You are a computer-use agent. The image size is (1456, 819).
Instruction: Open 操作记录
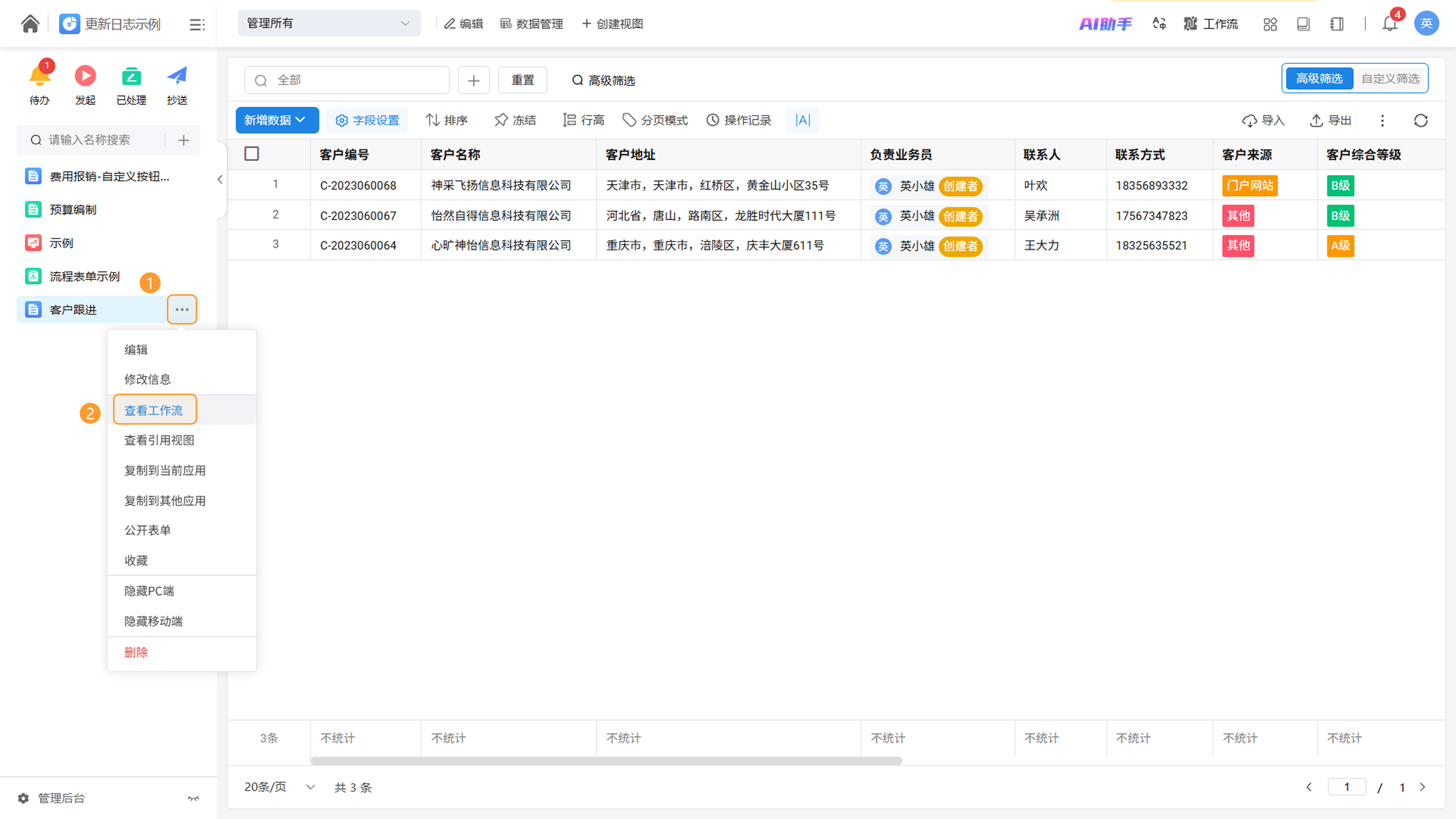click(739, 121)
